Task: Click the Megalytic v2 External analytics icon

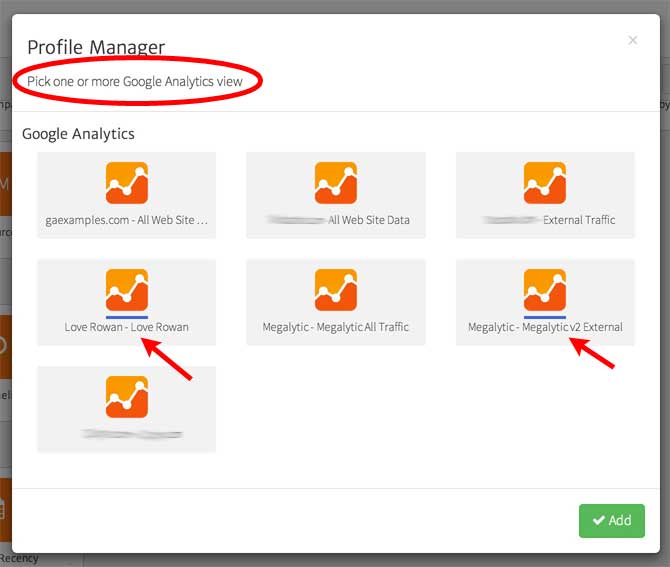Action: [x=545, y=290]
